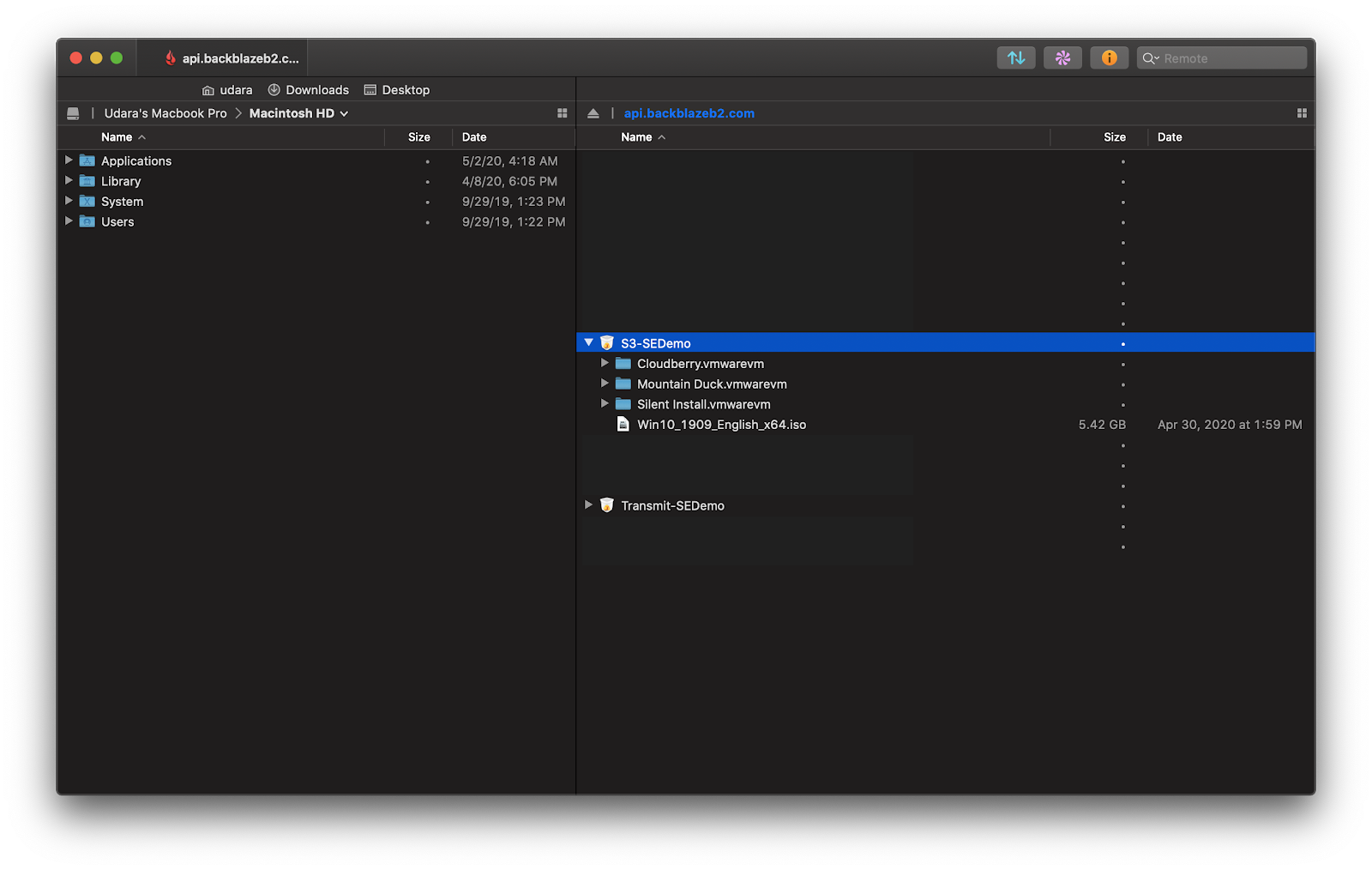
Task: Select the Win10_1909_English_x64.iso file name
Action: (x=721, y=425)
